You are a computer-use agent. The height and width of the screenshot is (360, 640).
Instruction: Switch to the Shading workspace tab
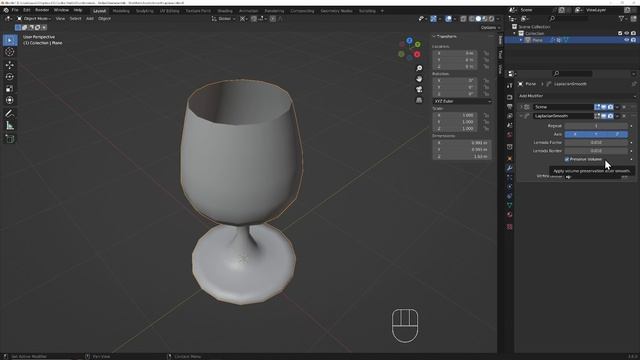pyautogui.click(x=224, y=11)
